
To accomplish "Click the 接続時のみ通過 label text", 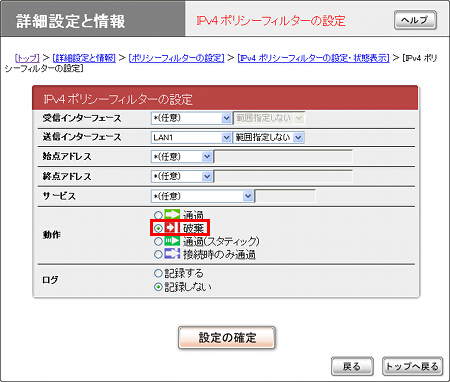I will pyautogui.click(x=219, y=255).
